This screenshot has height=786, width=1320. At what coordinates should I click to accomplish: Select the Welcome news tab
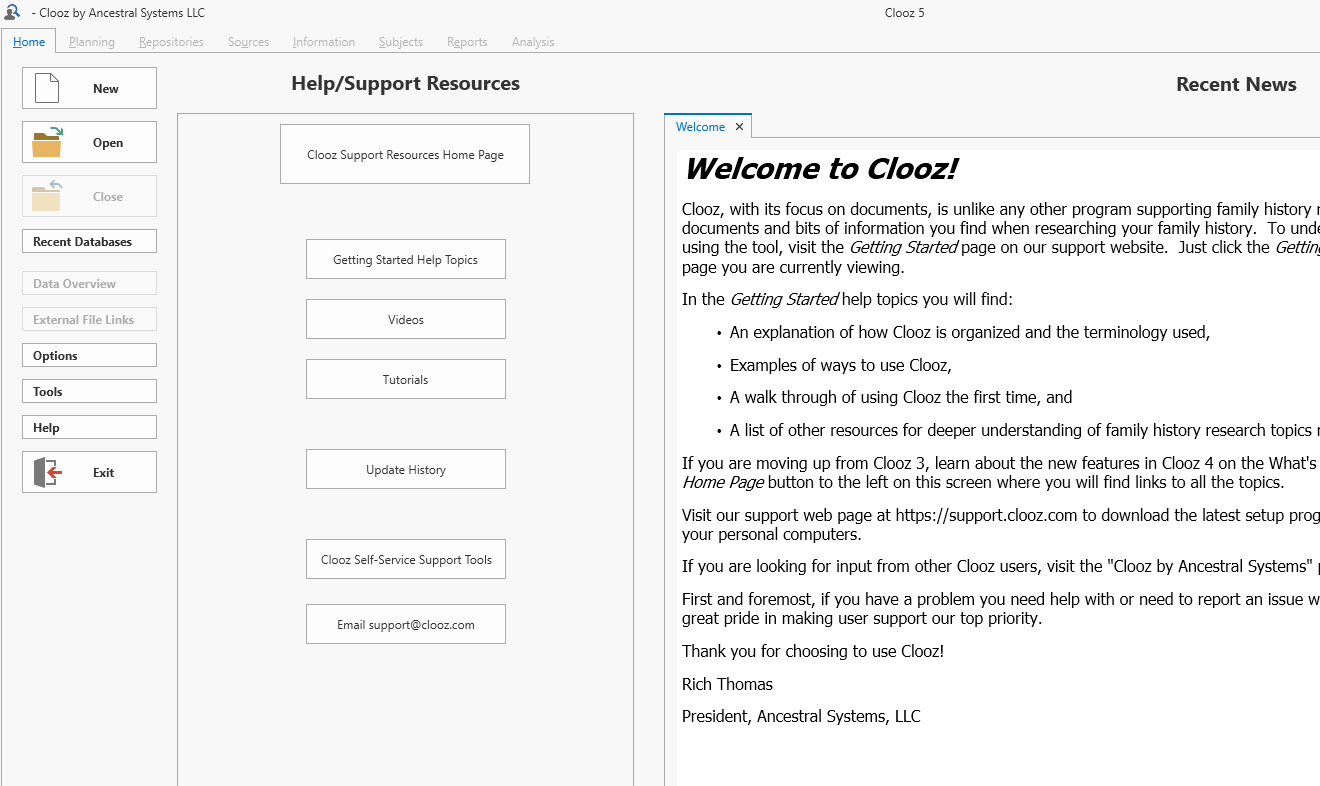(x=700, y=127)
